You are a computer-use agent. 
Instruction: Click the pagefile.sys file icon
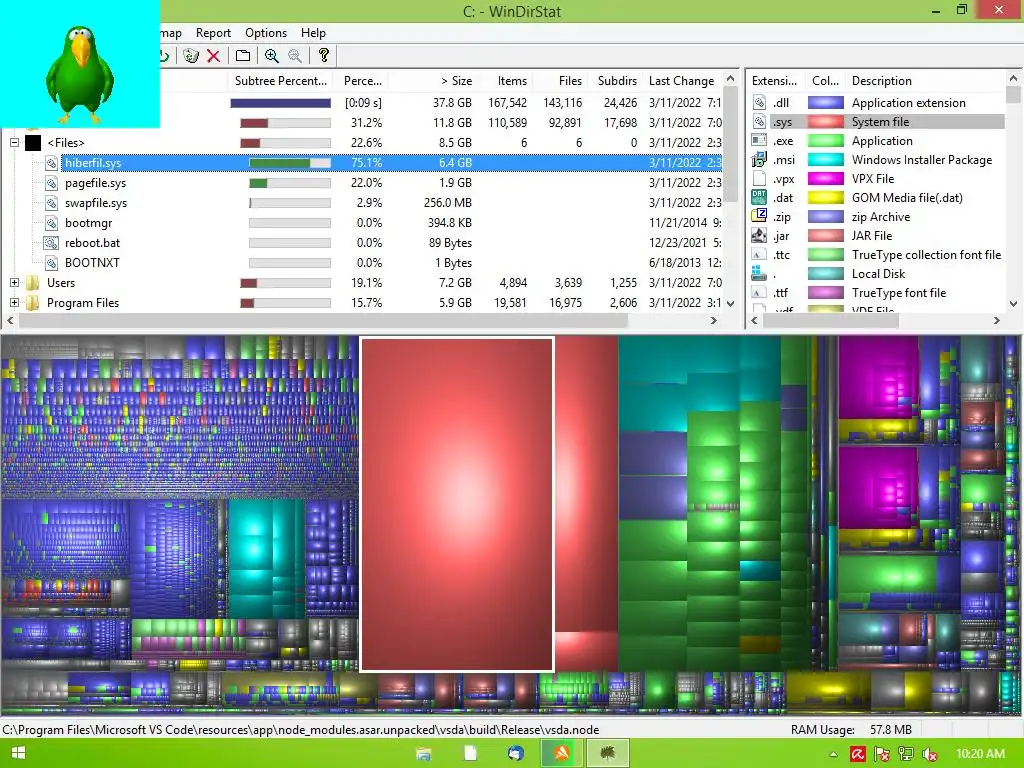coord(52,184)
